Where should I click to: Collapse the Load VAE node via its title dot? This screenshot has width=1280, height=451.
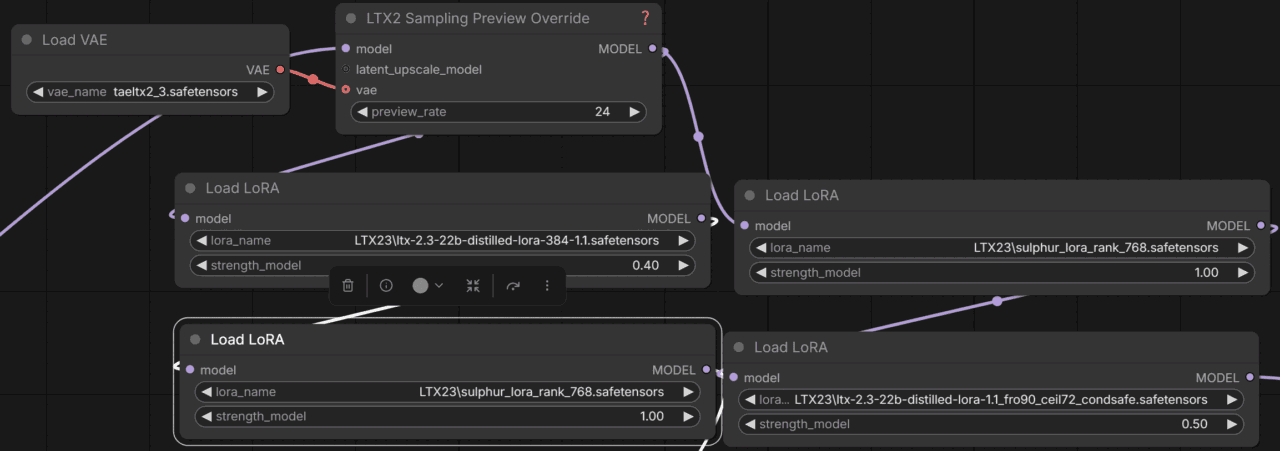pos(27,40)
